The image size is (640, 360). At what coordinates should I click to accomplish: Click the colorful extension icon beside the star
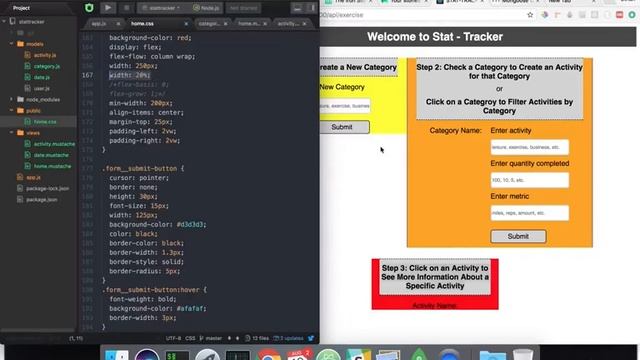coord(544,15)
